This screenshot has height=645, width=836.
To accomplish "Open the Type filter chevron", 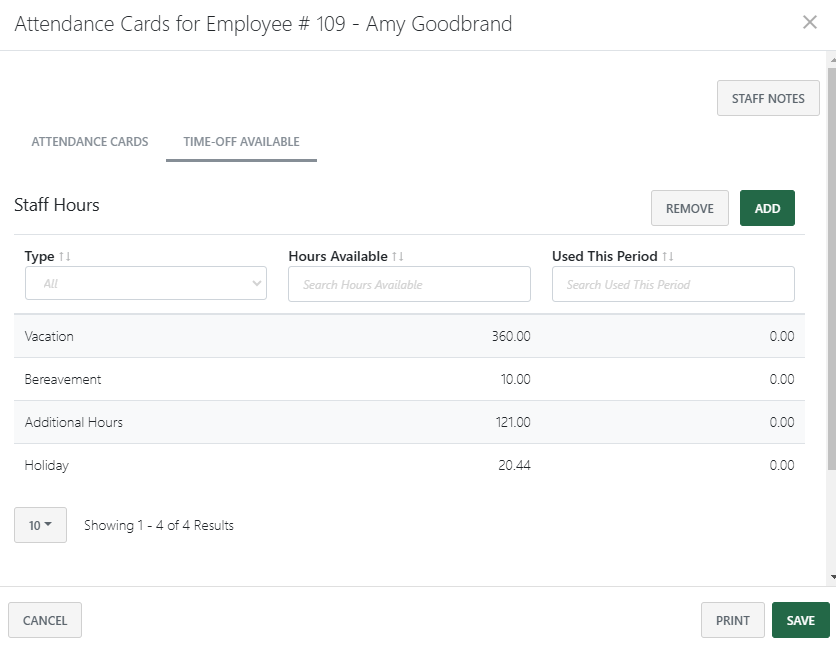I will [x=258, y=283].
